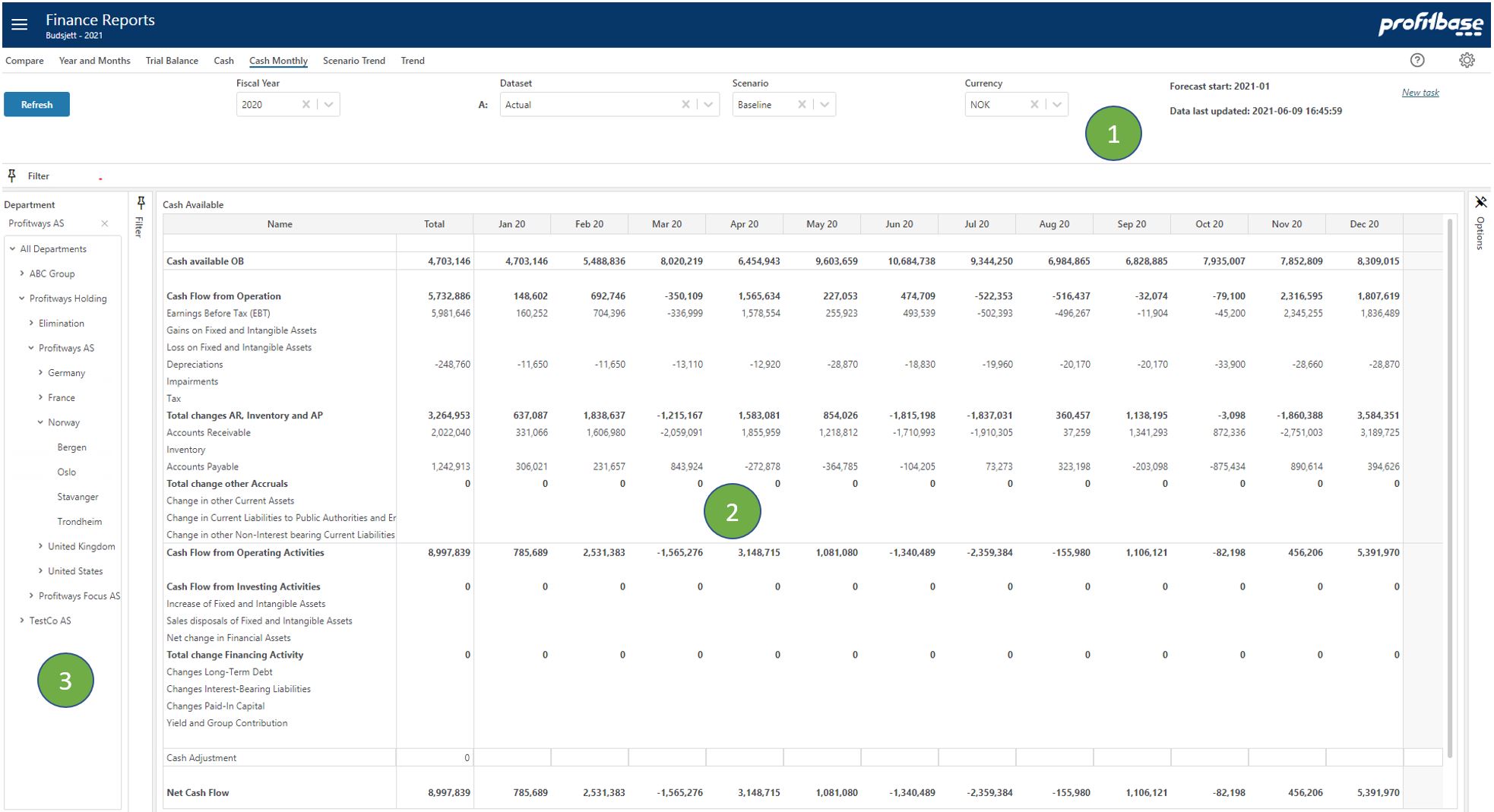Image resolution: width=1494 pixels, height=812 pixels.
Task: Click the Filter label in filter bar
Action: tap(38, 176)
